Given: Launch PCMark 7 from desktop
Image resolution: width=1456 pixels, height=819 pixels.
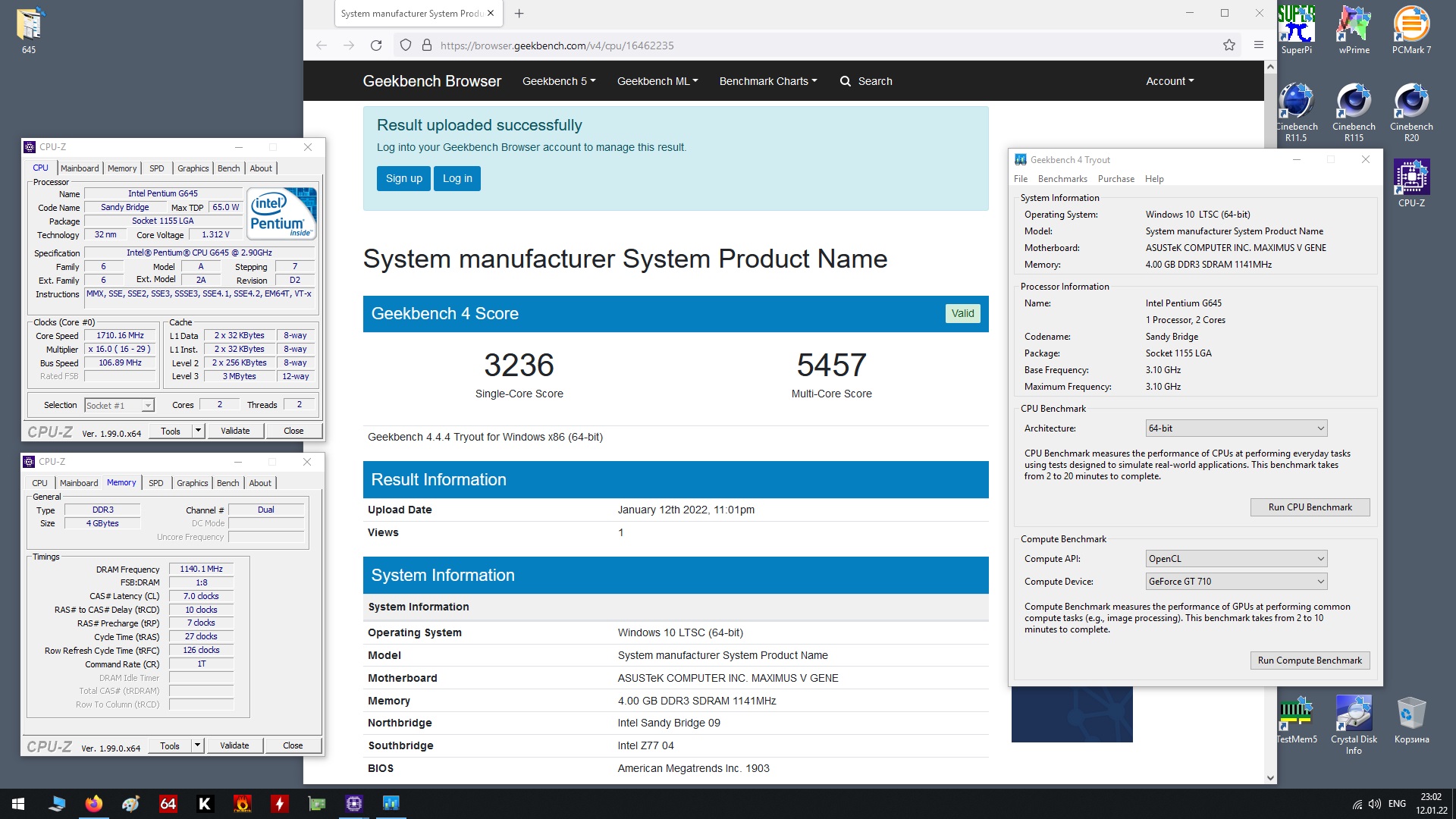Looking at the screenshot, I should 1411,30.
